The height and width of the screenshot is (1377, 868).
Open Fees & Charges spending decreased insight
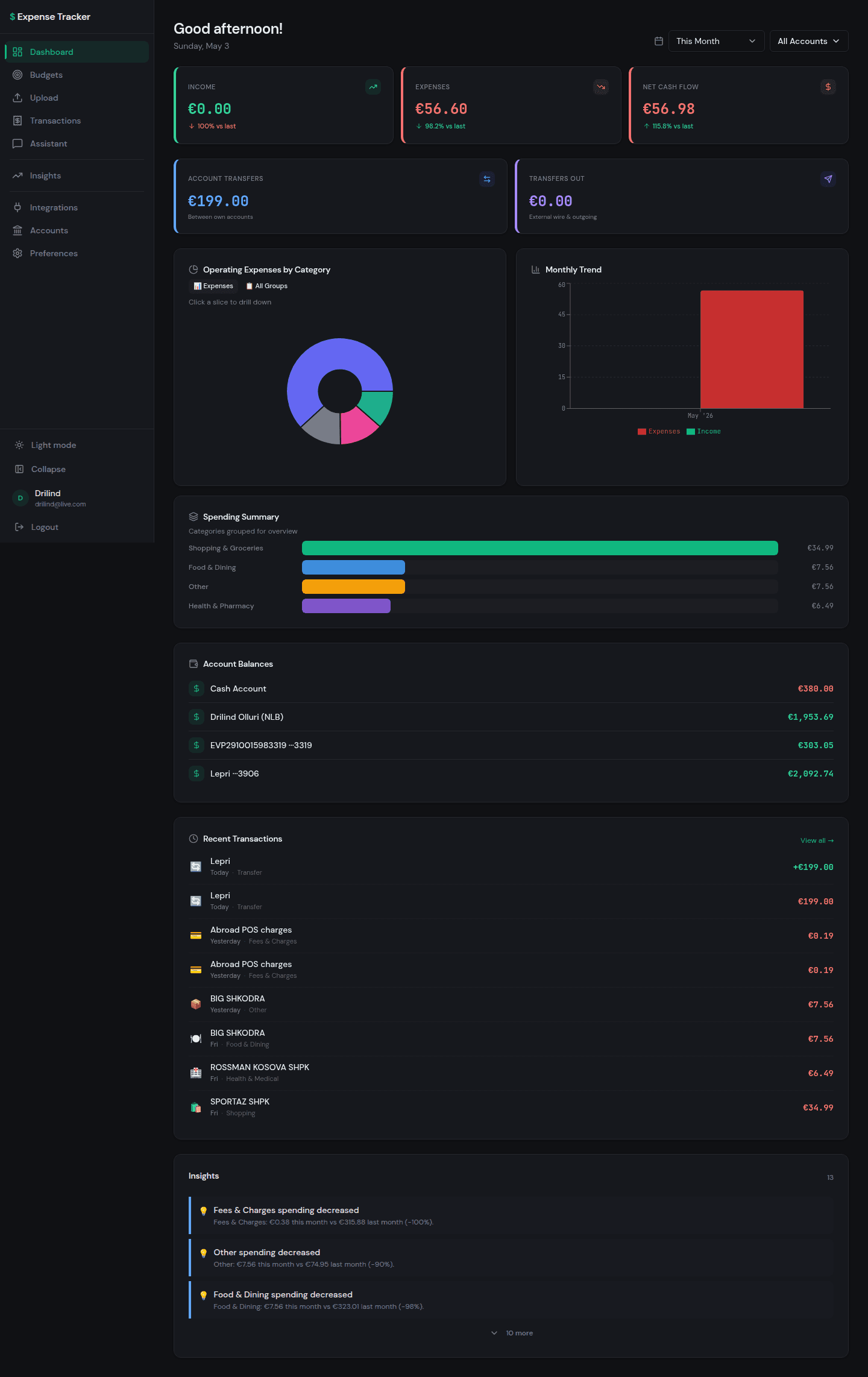(x=511, y=1215)
